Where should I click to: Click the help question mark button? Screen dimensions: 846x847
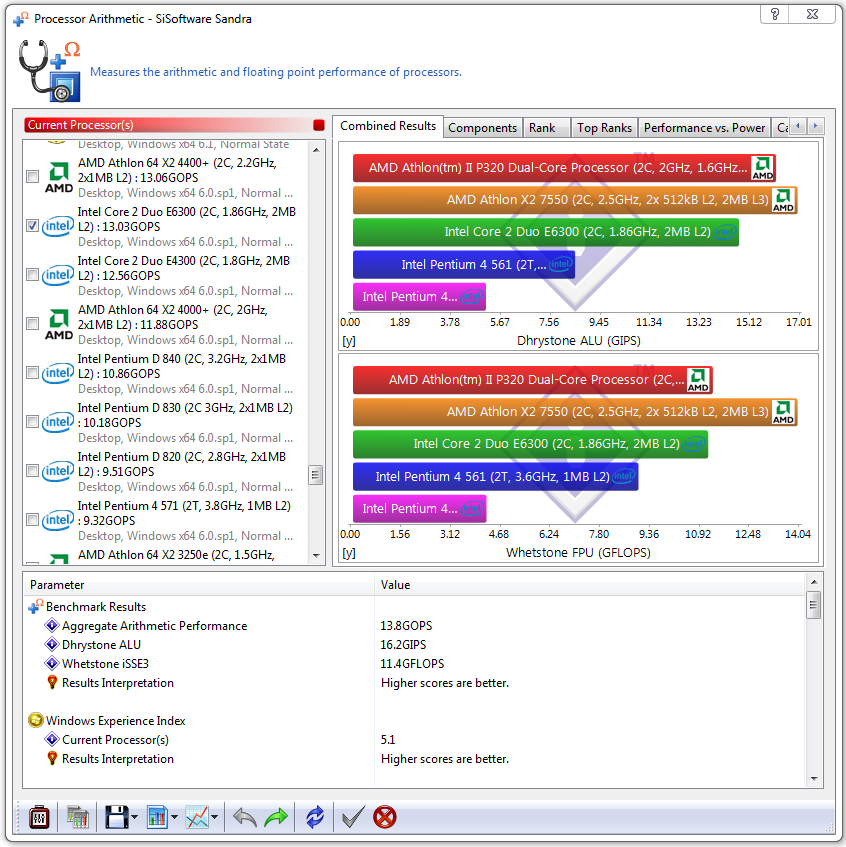tap(775, 14)
